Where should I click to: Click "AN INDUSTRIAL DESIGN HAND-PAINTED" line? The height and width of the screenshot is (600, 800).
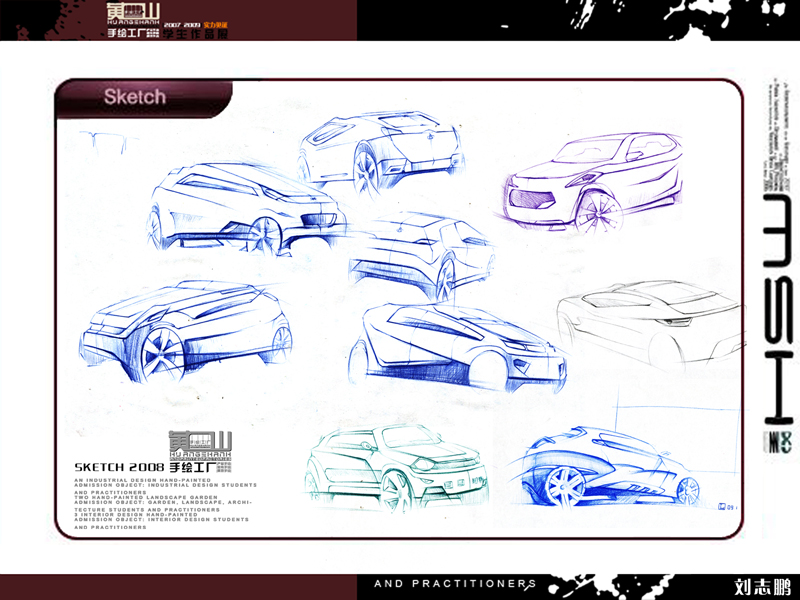pyautogui.click(x=142, y=480)
